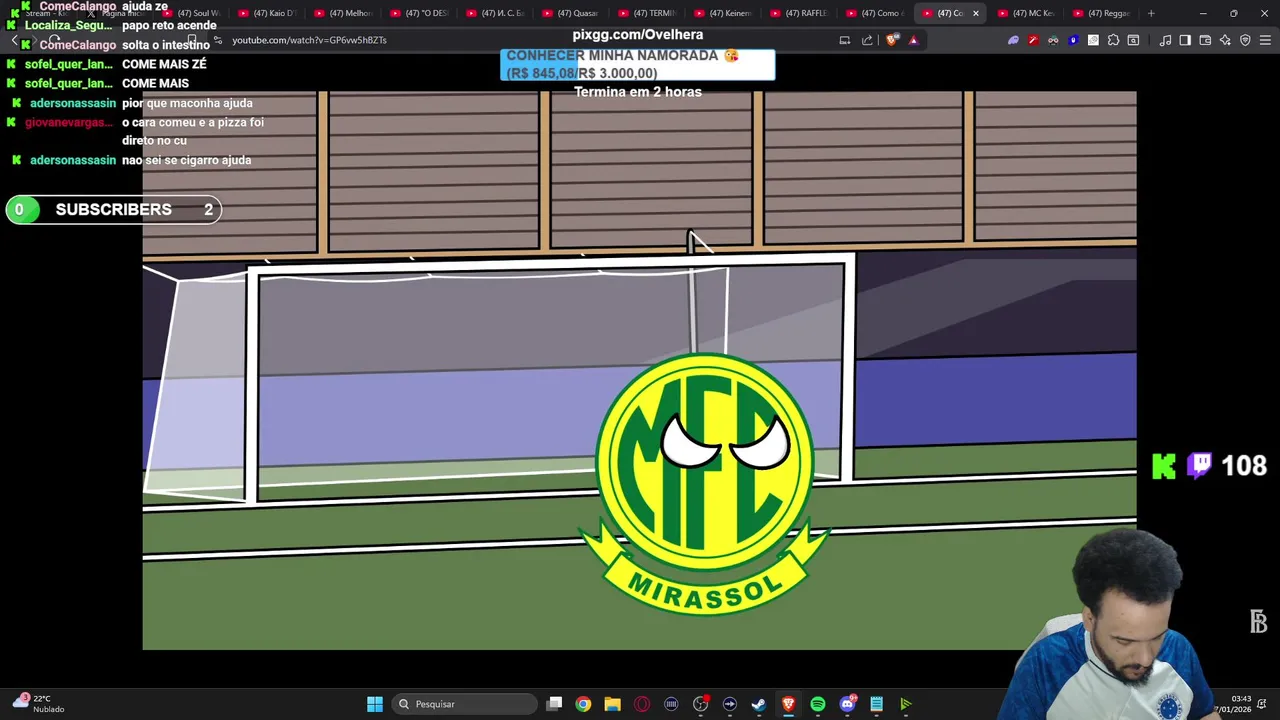Viewport: 1280px width, 720px height.
Task: Toggle the browser sidebar panel icon
Action: click(x=1185, y=40)
